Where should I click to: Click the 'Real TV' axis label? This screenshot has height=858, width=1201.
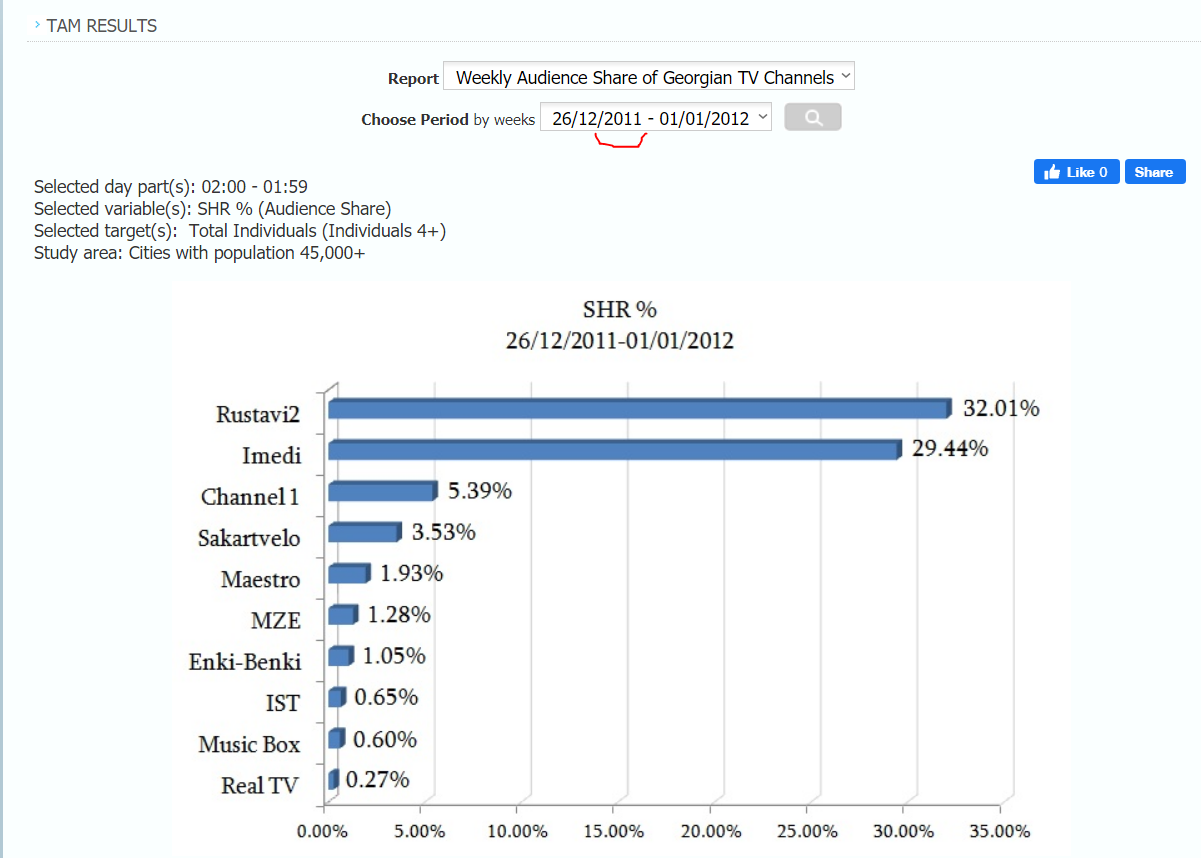(260, 785)
